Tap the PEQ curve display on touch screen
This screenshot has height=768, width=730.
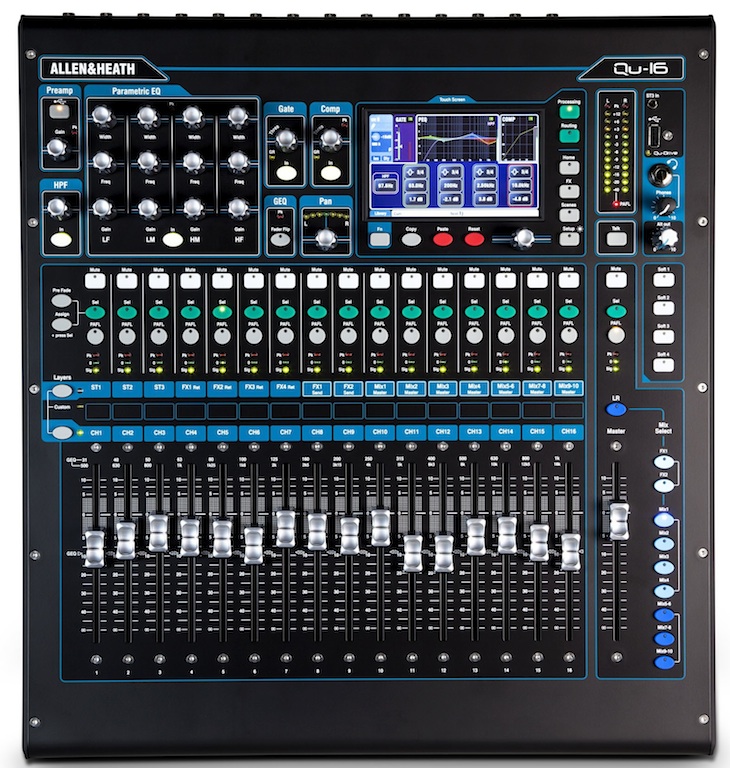pos(457,139)
